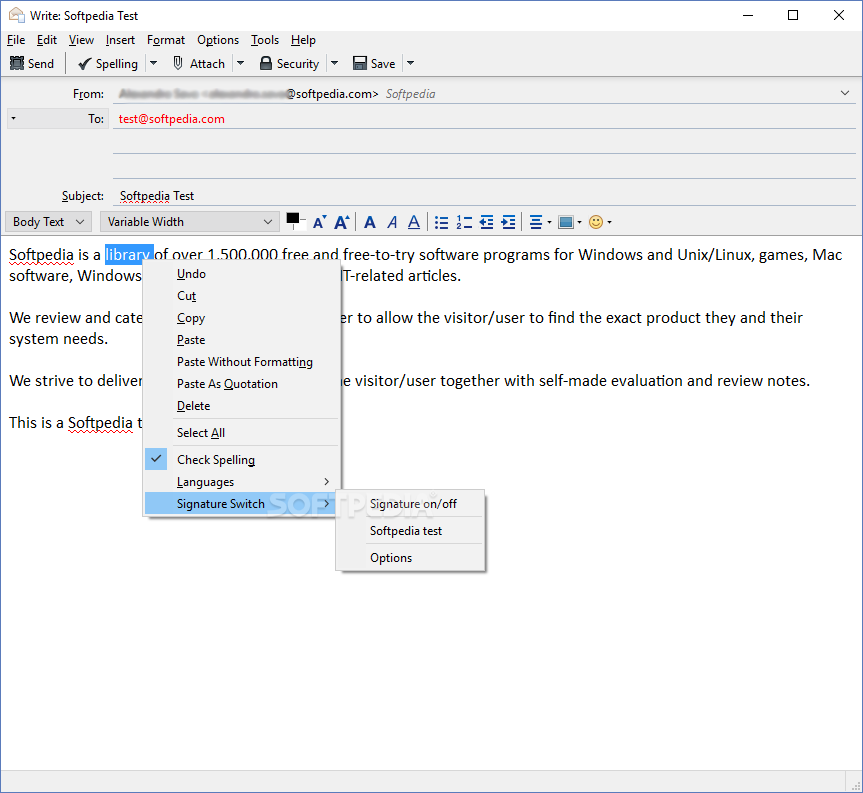This screenshot has height=793, width=863.
Task: Click the smaller font size icon
Action: (319, 222)
